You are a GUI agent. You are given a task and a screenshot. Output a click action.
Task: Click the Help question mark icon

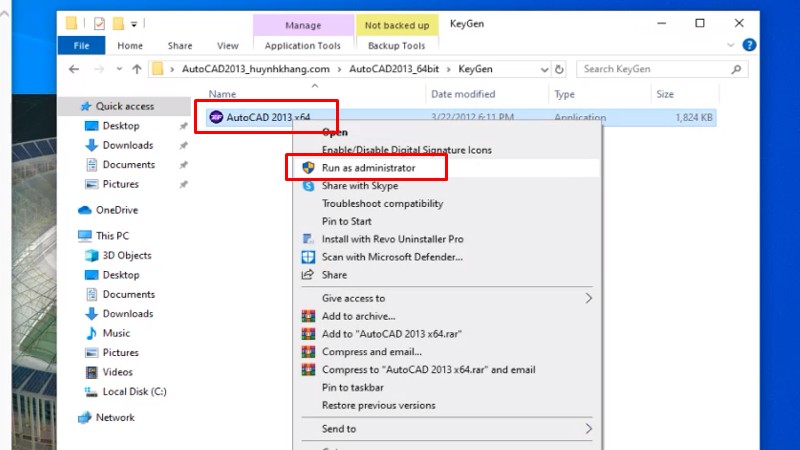pos(750,45)
